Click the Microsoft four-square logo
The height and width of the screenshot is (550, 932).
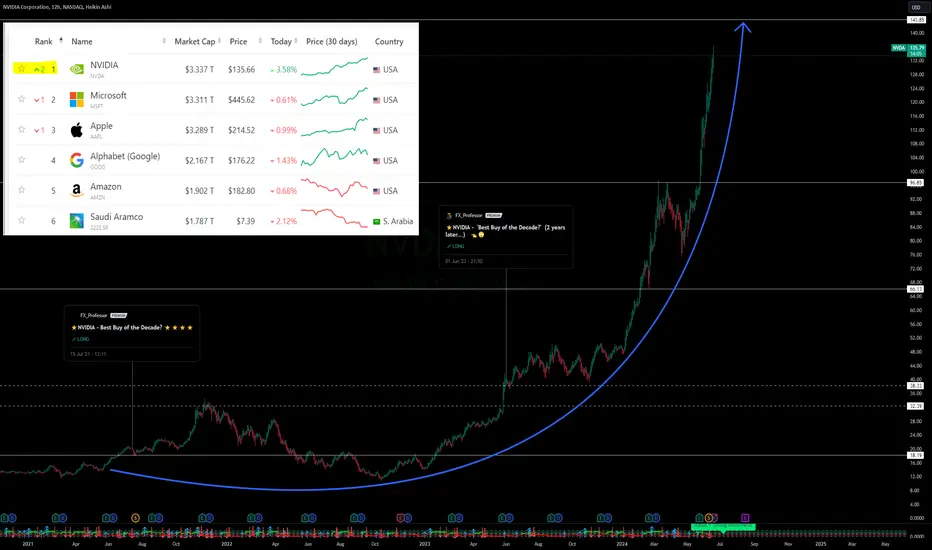(77, 100)
